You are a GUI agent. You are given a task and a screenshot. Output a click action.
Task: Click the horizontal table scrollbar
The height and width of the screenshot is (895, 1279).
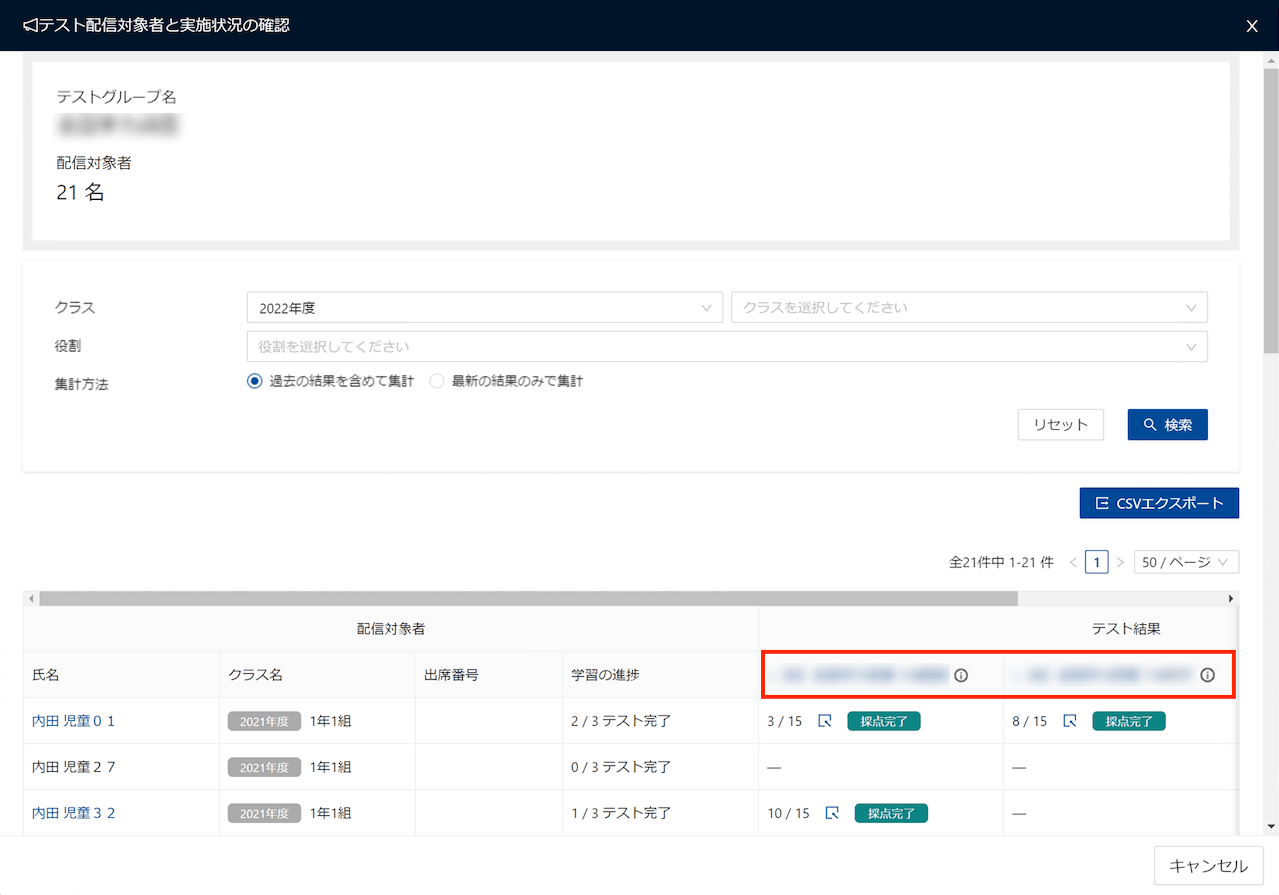point(528,598)
